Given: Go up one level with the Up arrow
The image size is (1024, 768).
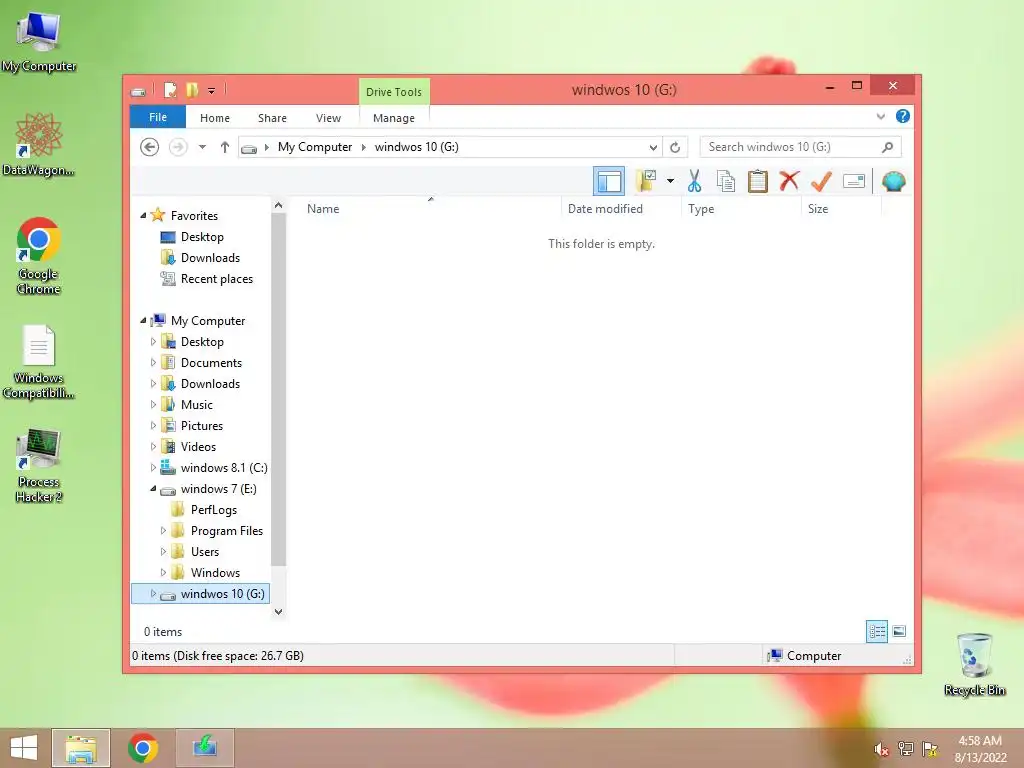Looking at the screenshot, I should click(x=225, y=147).
